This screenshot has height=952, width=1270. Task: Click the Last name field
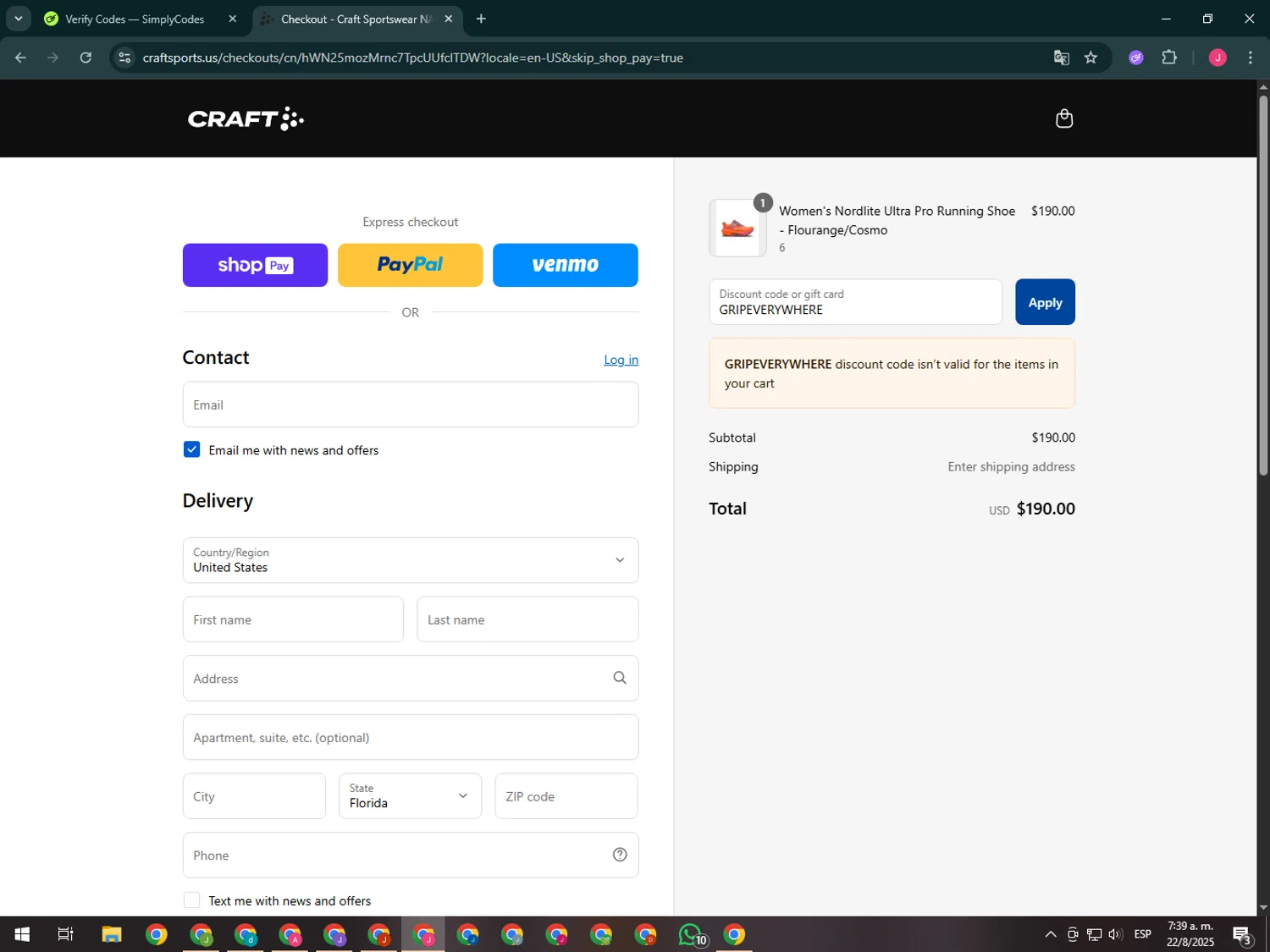pyautogui.click(x=527, y=619)
